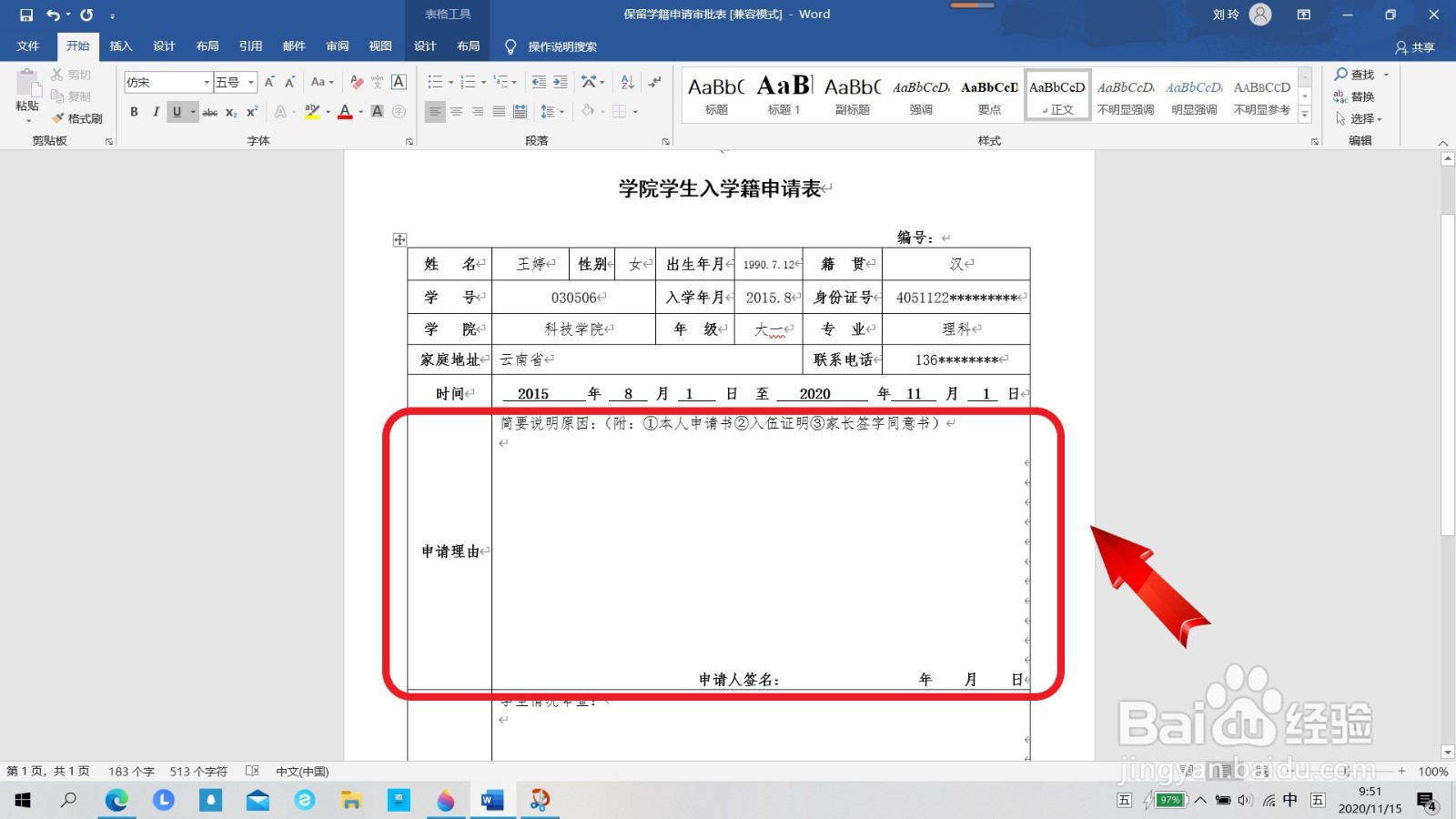Click the Replace (替换) button
Screen dimensions: 1456x819
1354,96
